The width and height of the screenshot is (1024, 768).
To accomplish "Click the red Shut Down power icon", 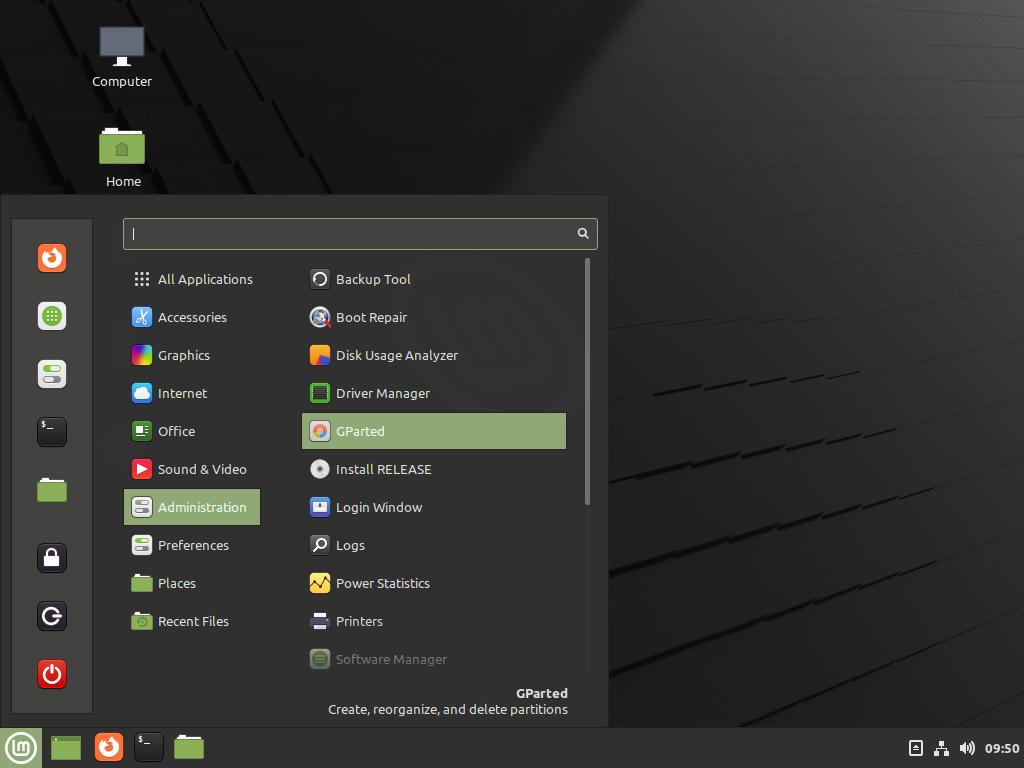I will point(52,674).
